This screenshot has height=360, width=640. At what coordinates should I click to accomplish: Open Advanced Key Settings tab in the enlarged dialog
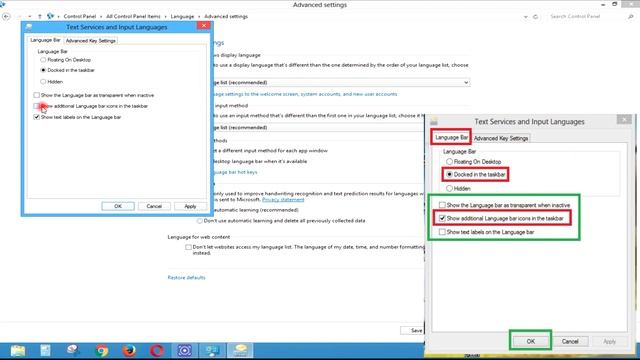tap(501, 138)
